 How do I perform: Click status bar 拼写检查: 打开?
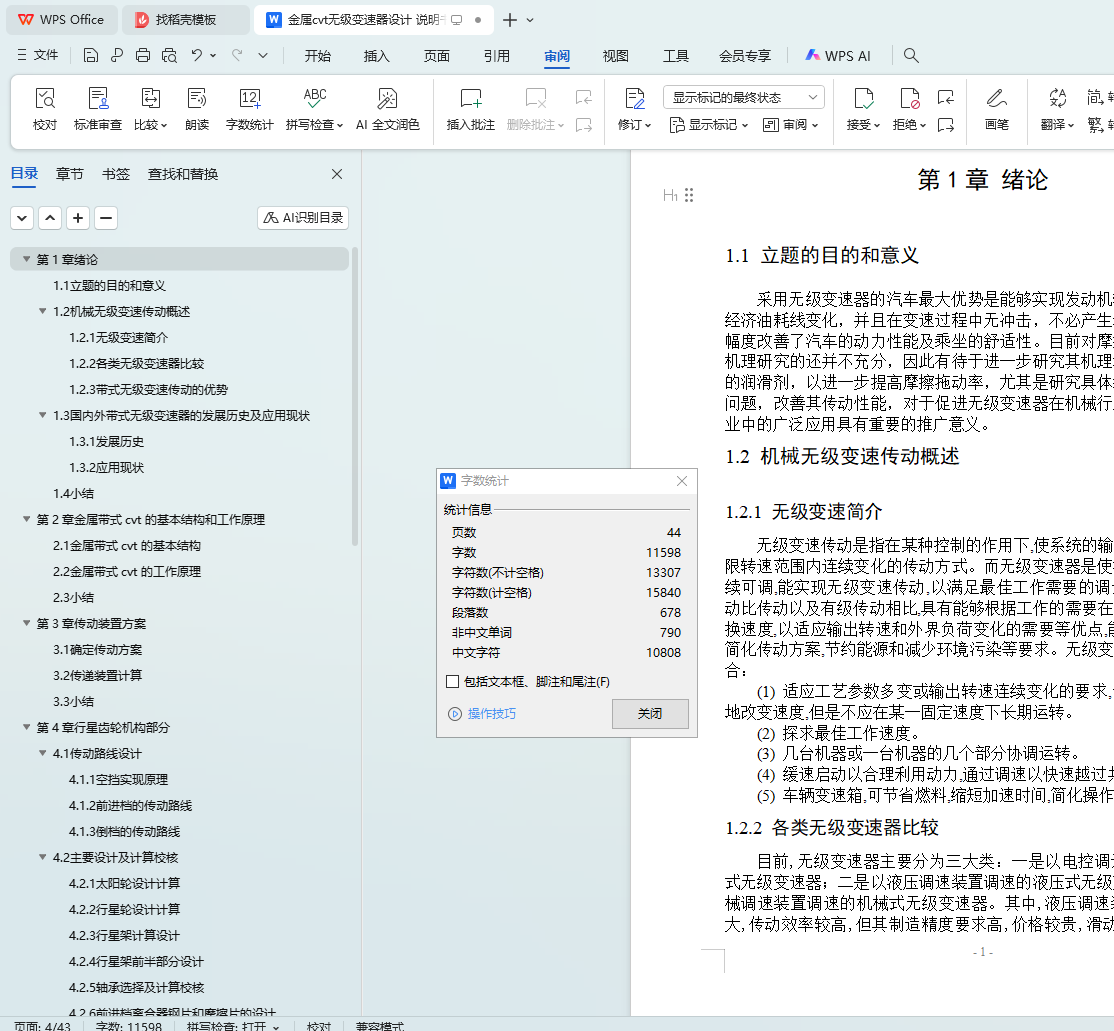232,1026
